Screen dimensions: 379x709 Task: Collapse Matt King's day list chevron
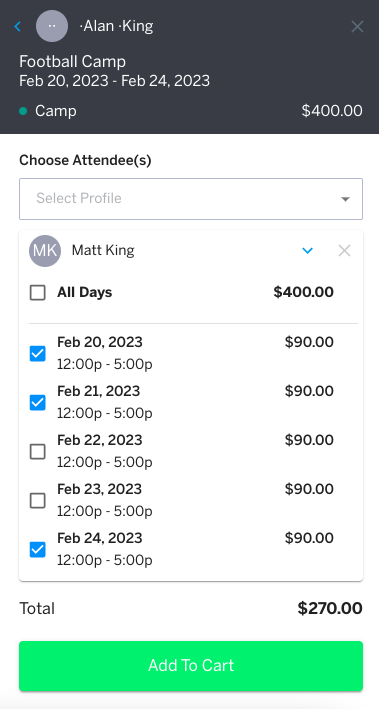(308, 251)
